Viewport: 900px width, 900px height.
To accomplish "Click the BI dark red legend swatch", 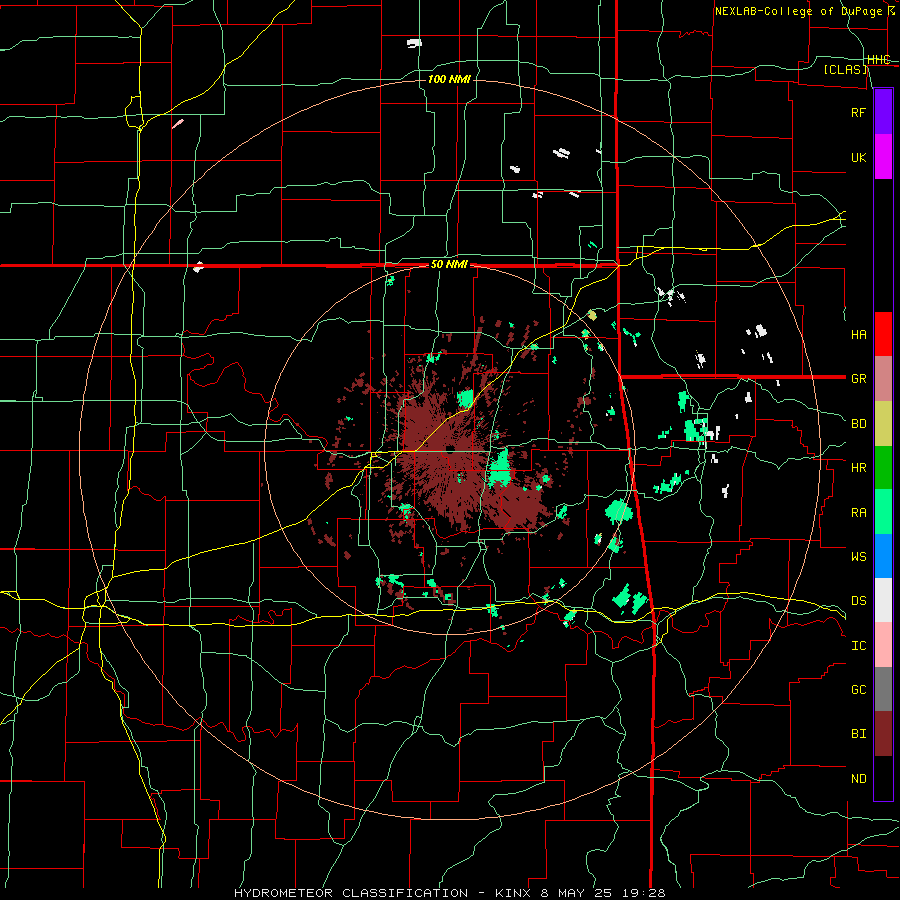I will coord(883,734).
